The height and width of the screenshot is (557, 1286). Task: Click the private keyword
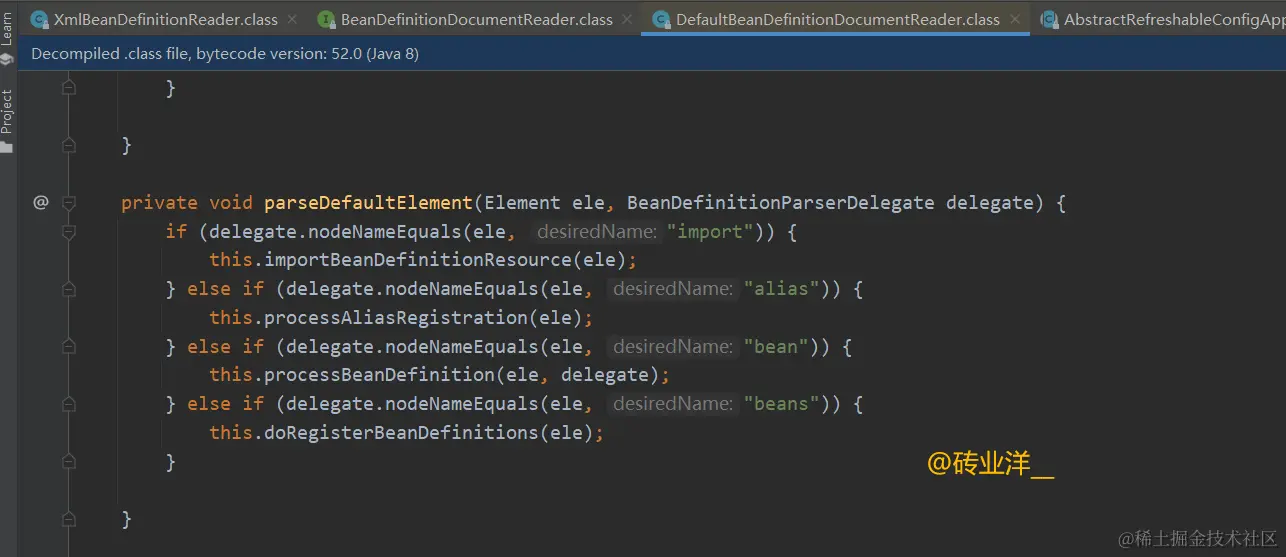[x=159, y=203]
